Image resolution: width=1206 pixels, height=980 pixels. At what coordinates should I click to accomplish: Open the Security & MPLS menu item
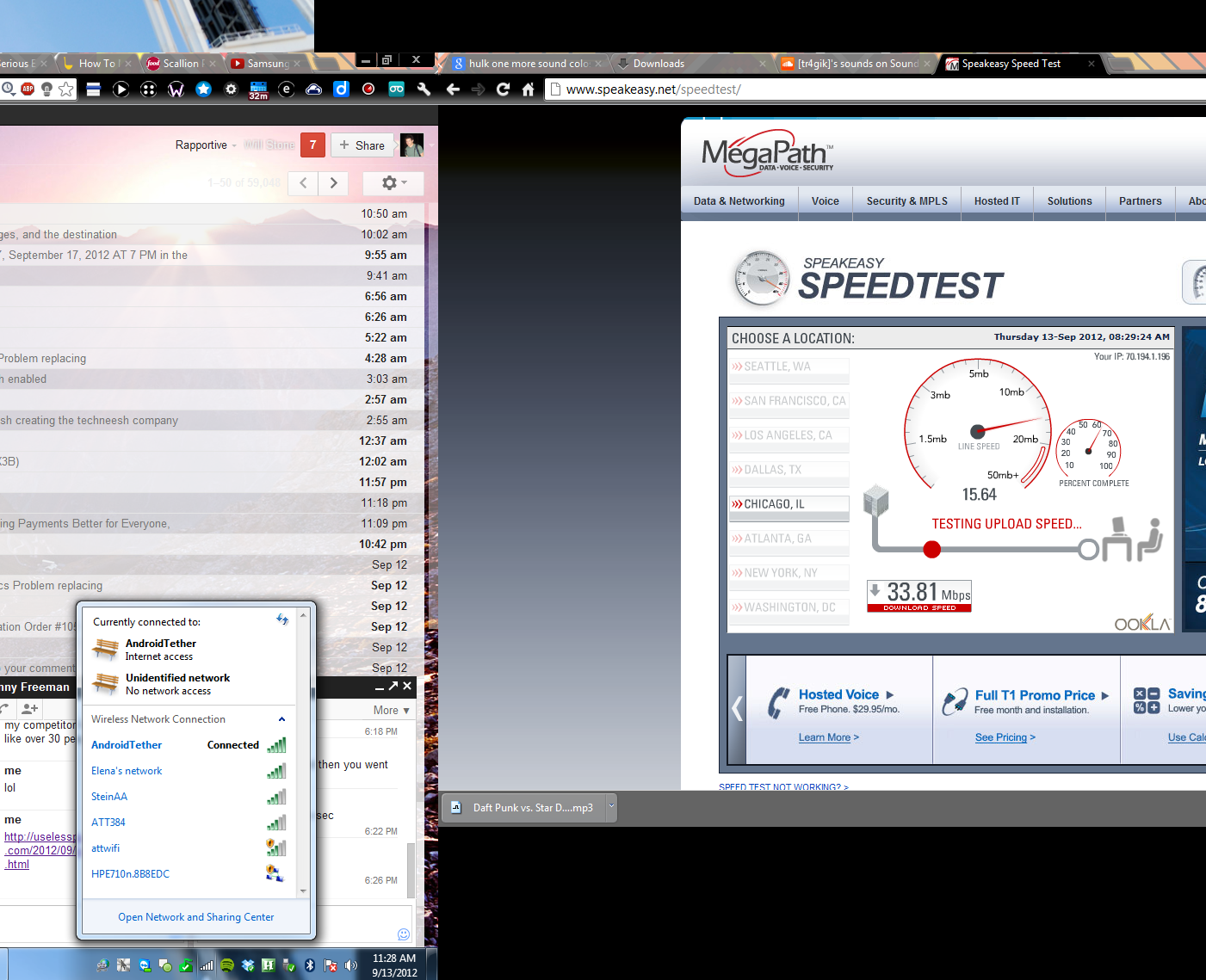click(906, 201)
